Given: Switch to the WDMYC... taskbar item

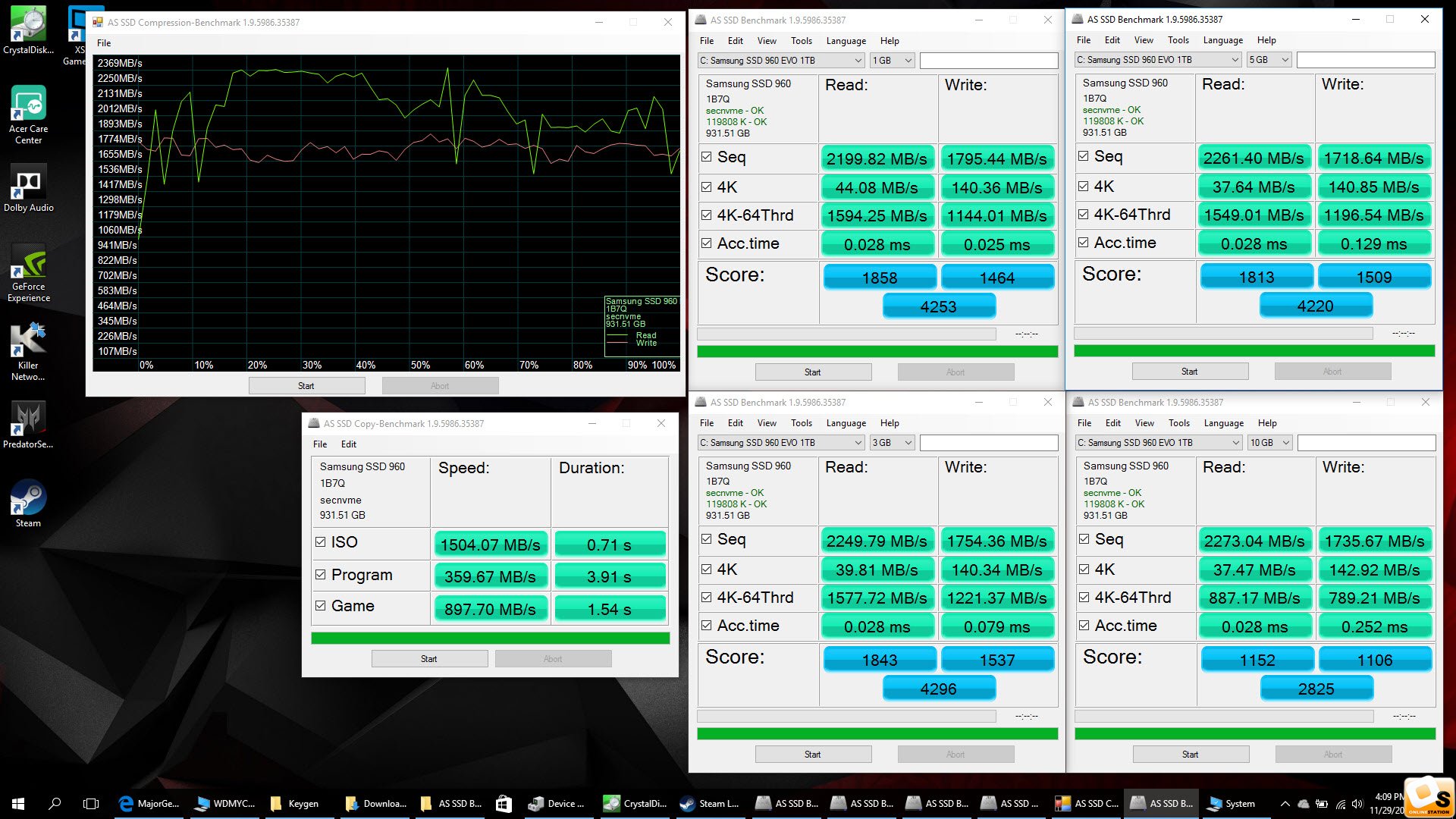Looking at the screenshot, I should pos(224,804).
